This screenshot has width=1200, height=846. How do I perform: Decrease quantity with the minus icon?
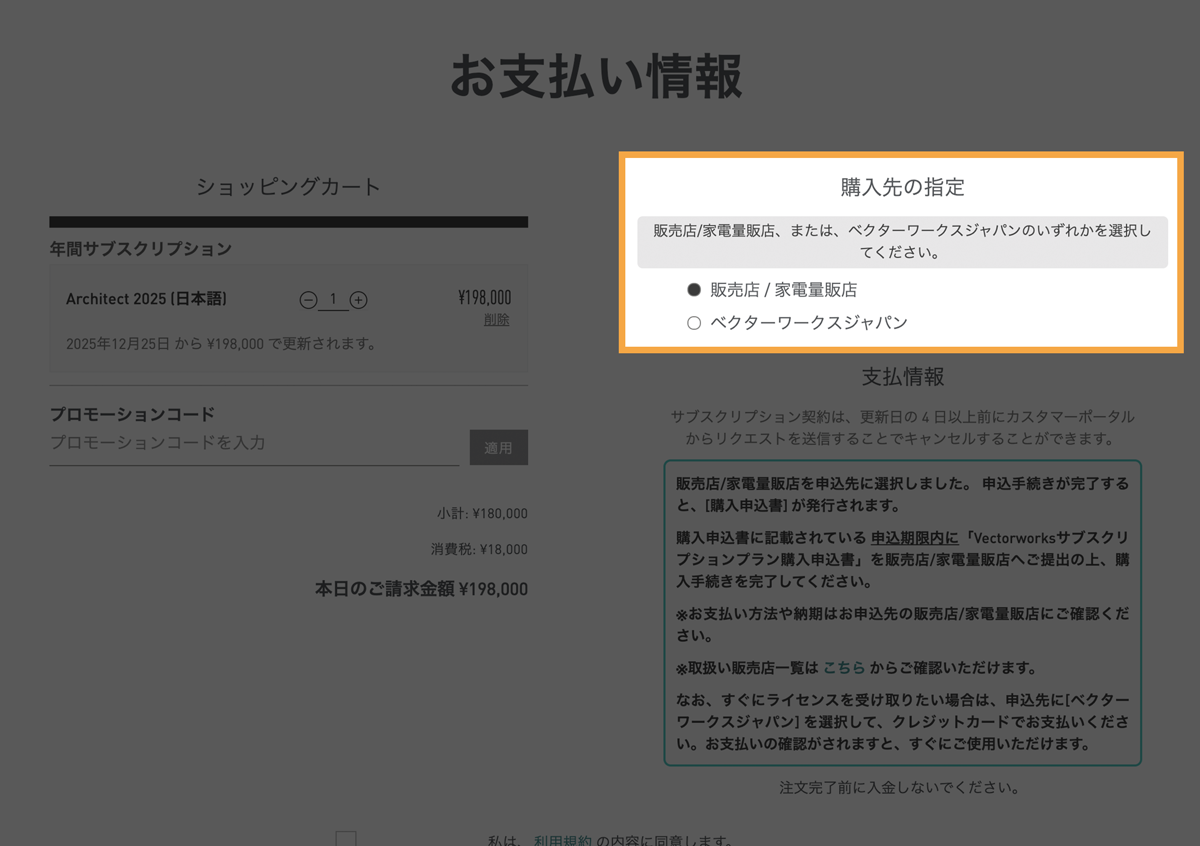[308, 300]
